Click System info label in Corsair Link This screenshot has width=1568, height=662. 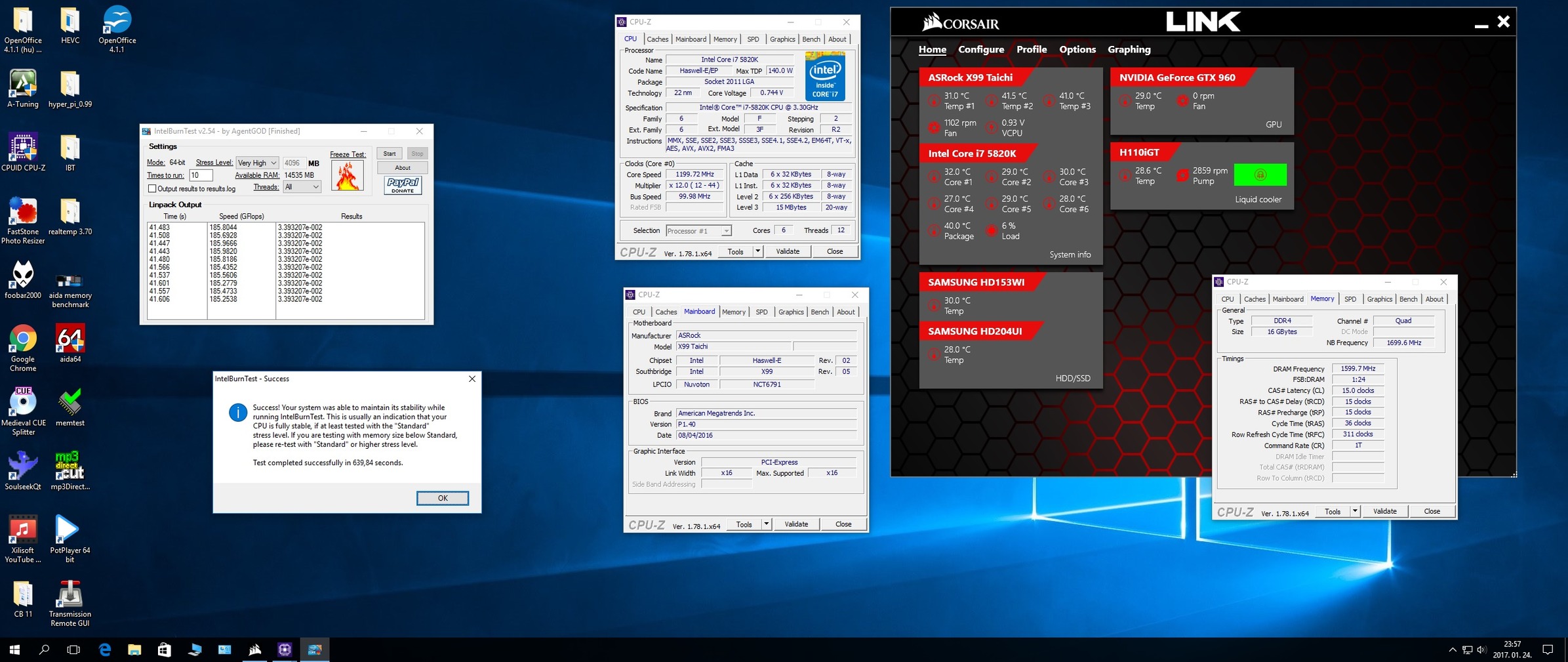point(1070,255)
